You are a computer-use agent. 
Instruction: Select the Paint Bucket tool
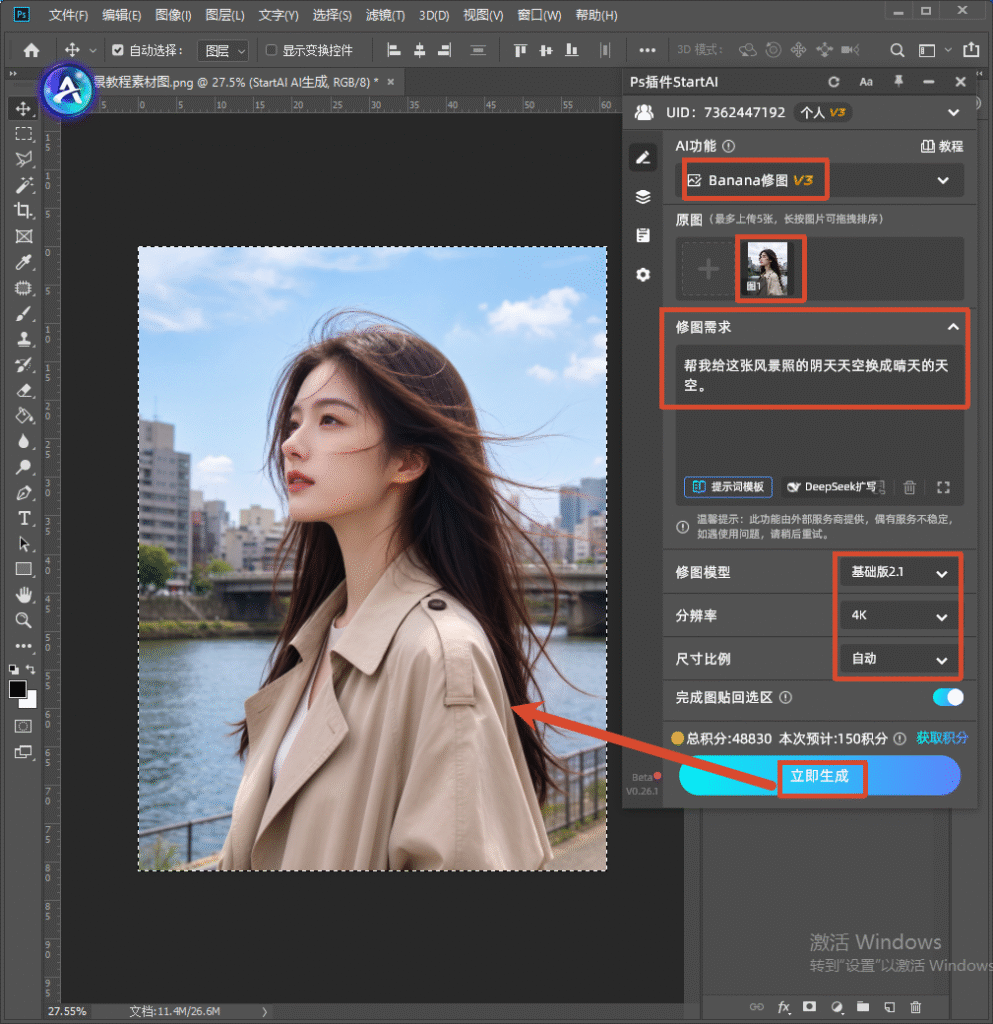coord(24,416)
